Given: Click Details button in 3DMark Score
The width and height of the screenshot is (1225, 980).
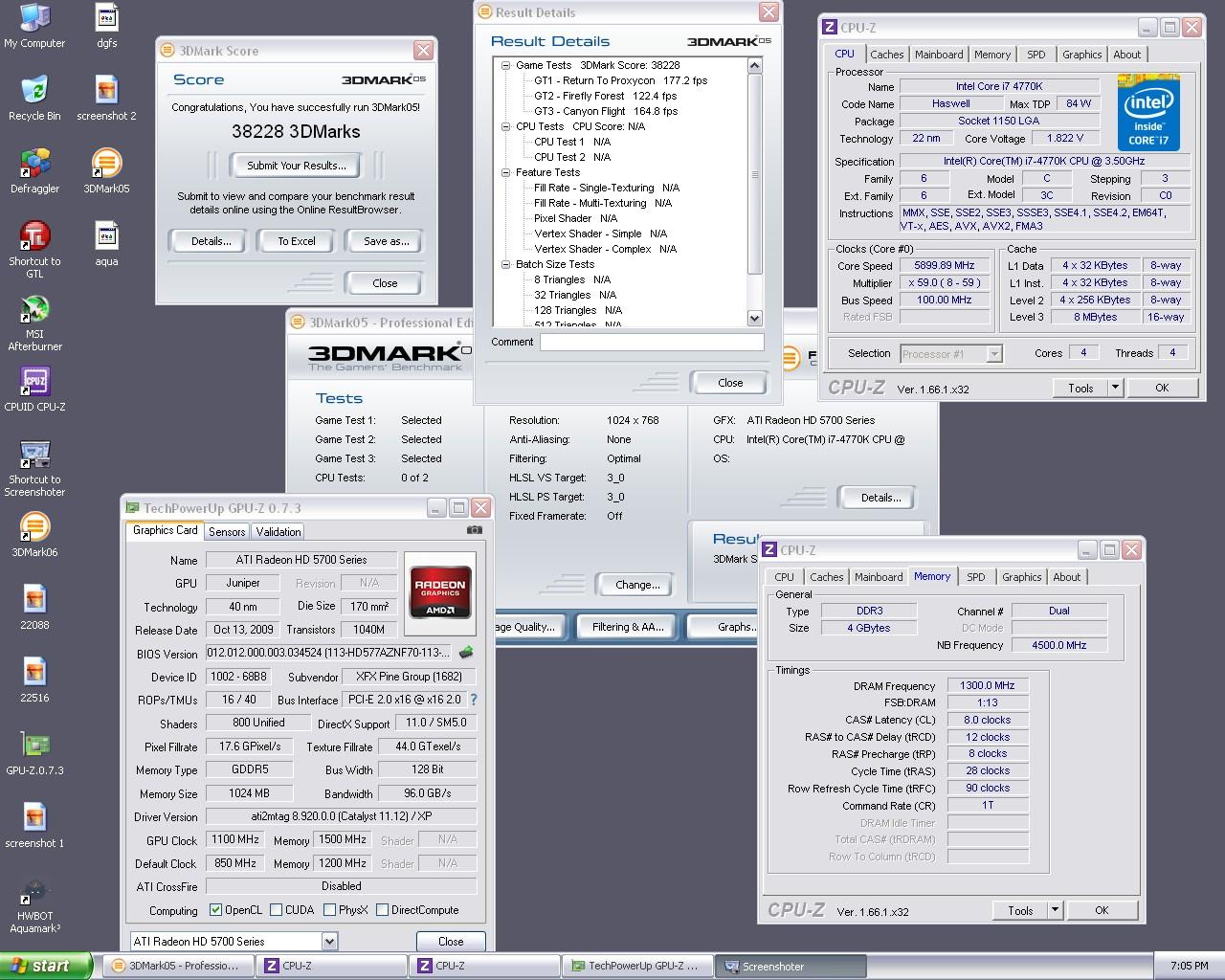Looking at the screenshot, I should (x=211, y=241).
